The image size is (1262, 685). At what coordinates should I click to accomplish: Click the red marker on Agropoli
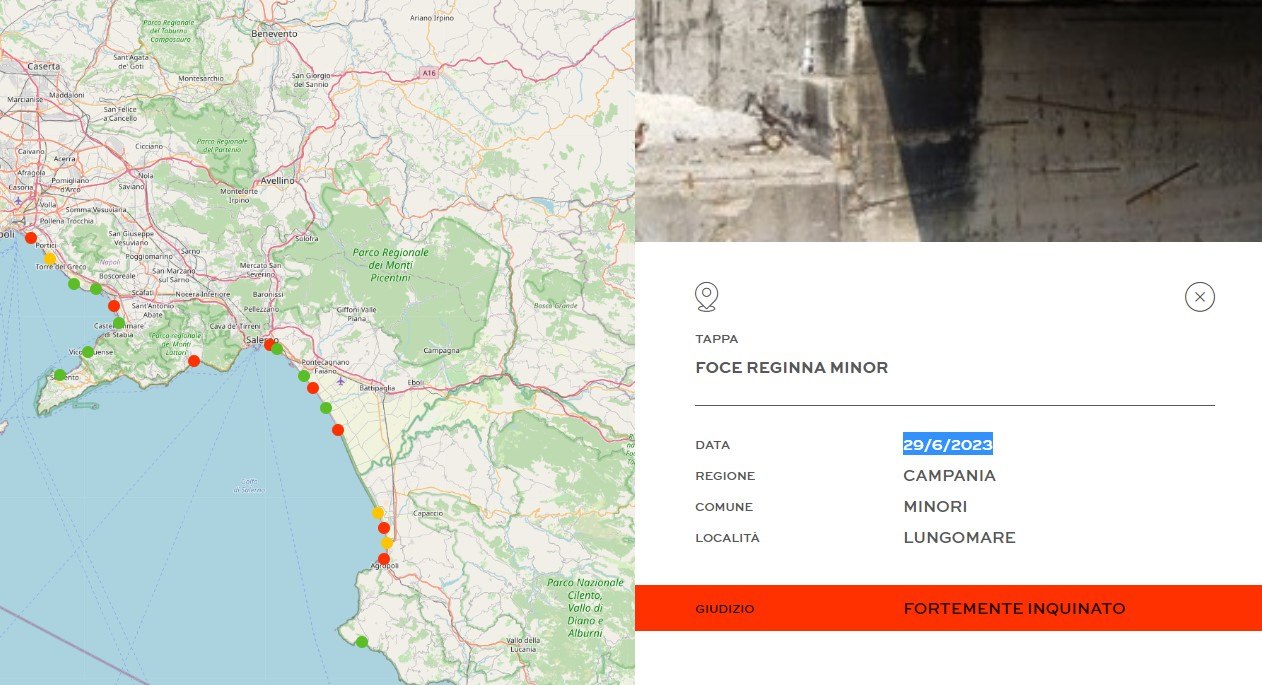point(383,559)
